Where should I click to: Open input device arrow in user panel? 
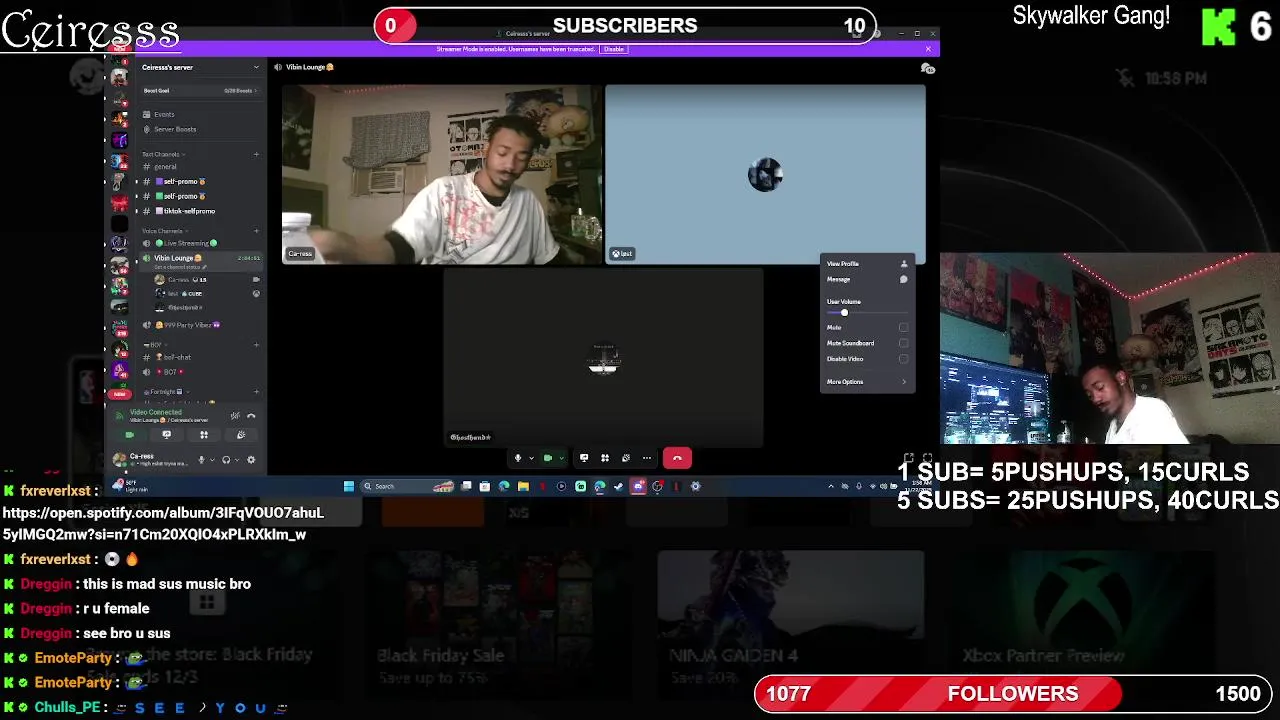[x=212, y=460]
